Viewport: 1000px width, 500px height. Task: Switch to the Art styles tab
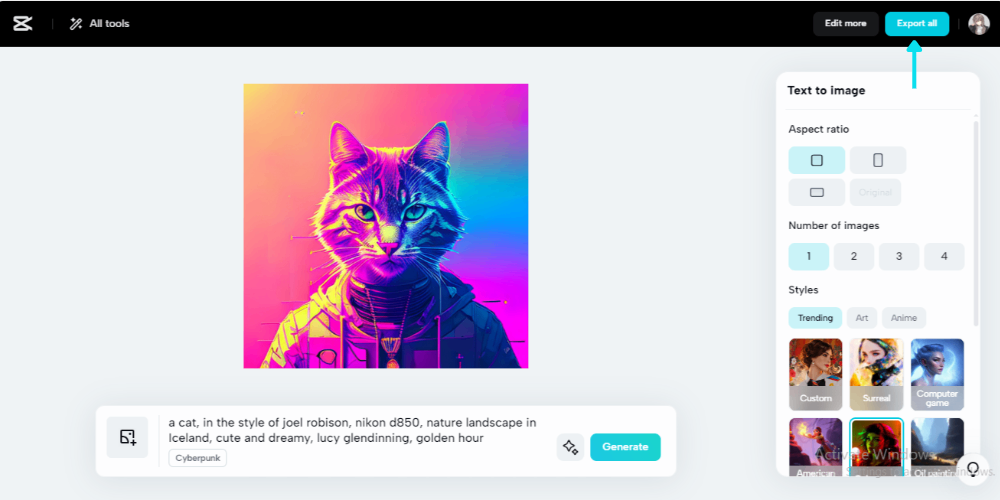[862, 318]
